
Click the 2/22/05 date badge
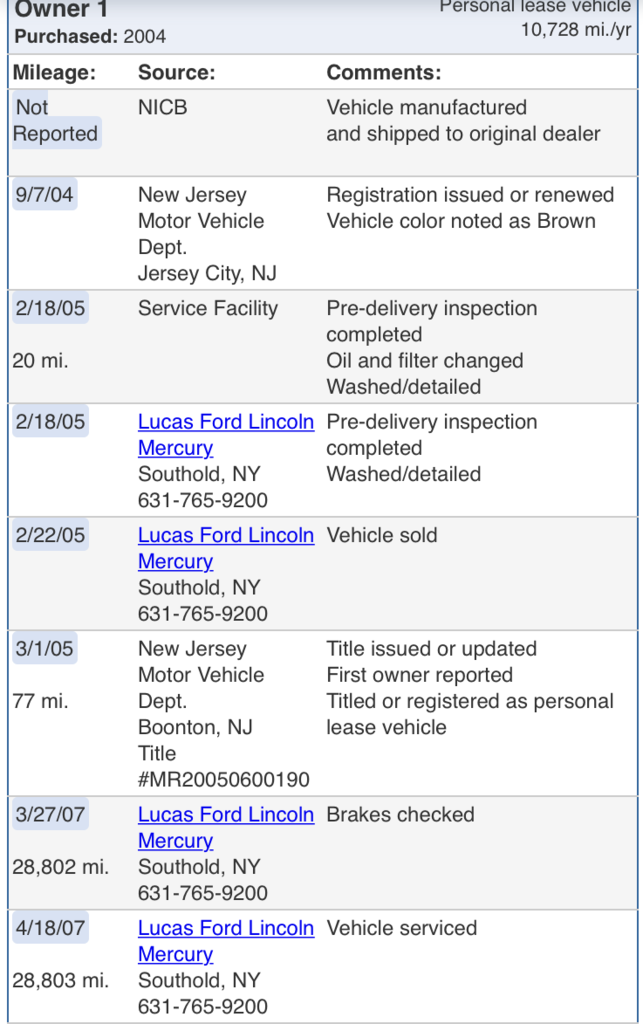(x=50, y=536)
